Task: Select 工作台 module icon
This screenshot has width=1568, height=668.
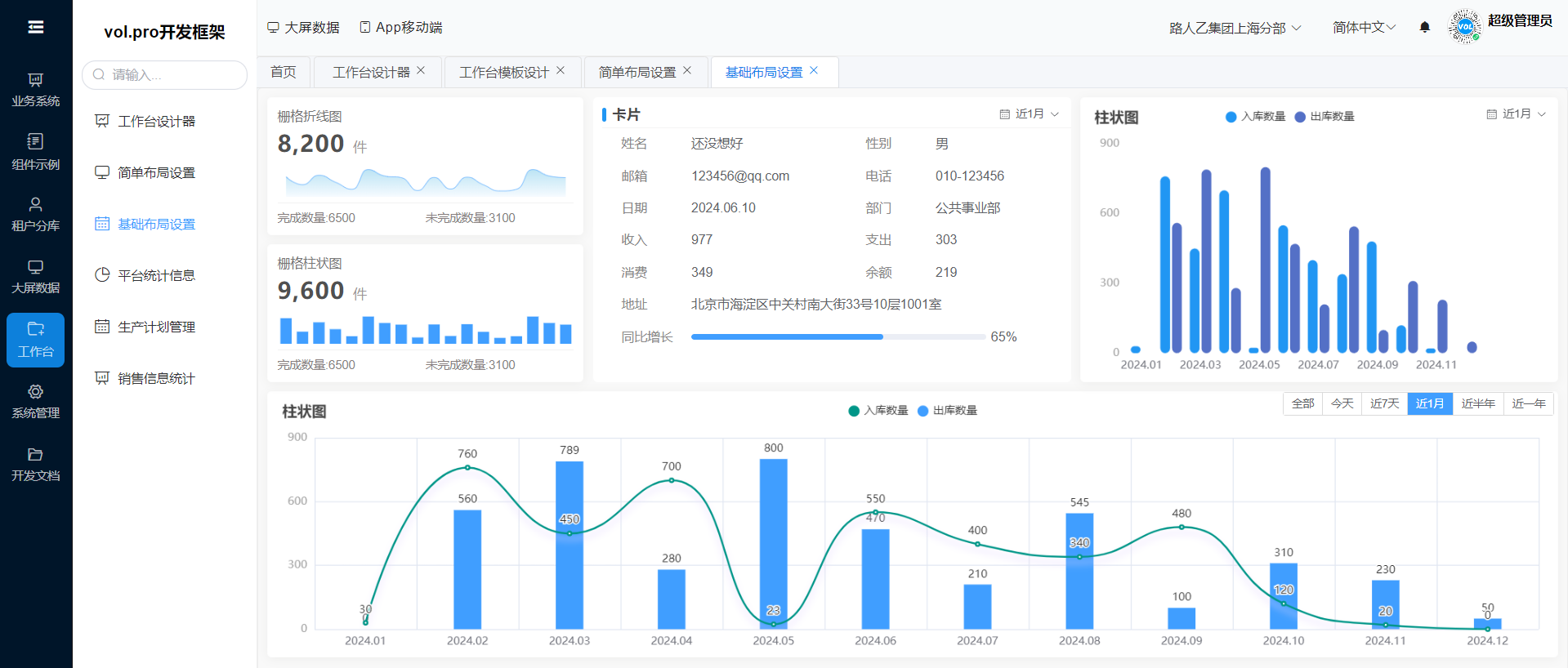Action: point(36,329)
